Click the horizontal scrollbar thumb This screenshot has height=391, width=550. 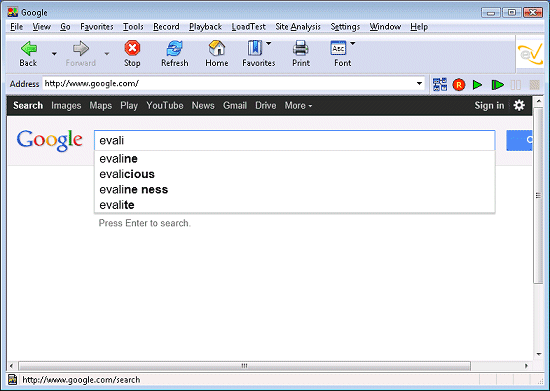pyautogui.click(x=244, y=366)
